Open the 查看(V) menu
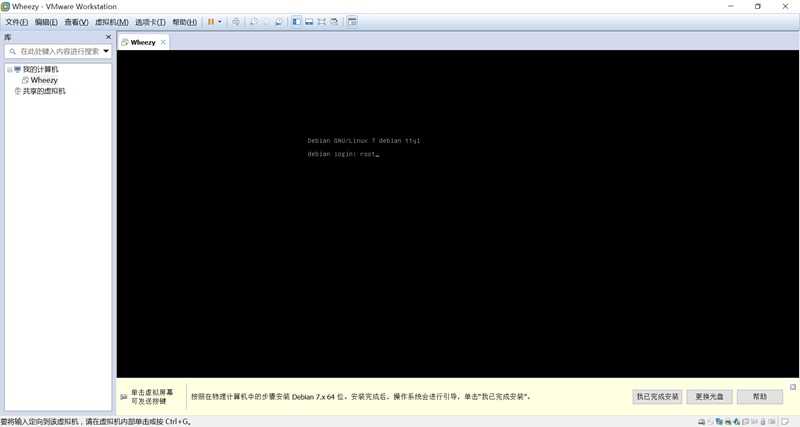The height and width of the screenshot is (427, 800). pos(76,22)
